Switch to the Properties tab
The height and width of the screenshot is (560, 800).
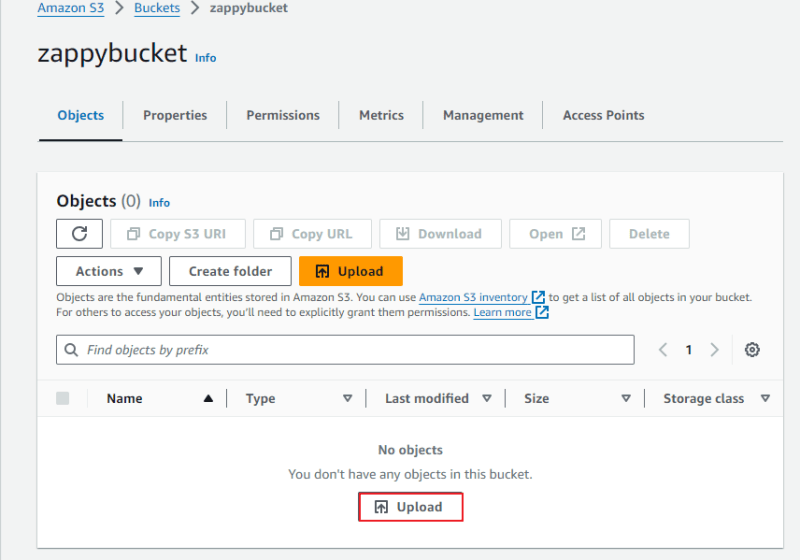(x=175, y=115)
